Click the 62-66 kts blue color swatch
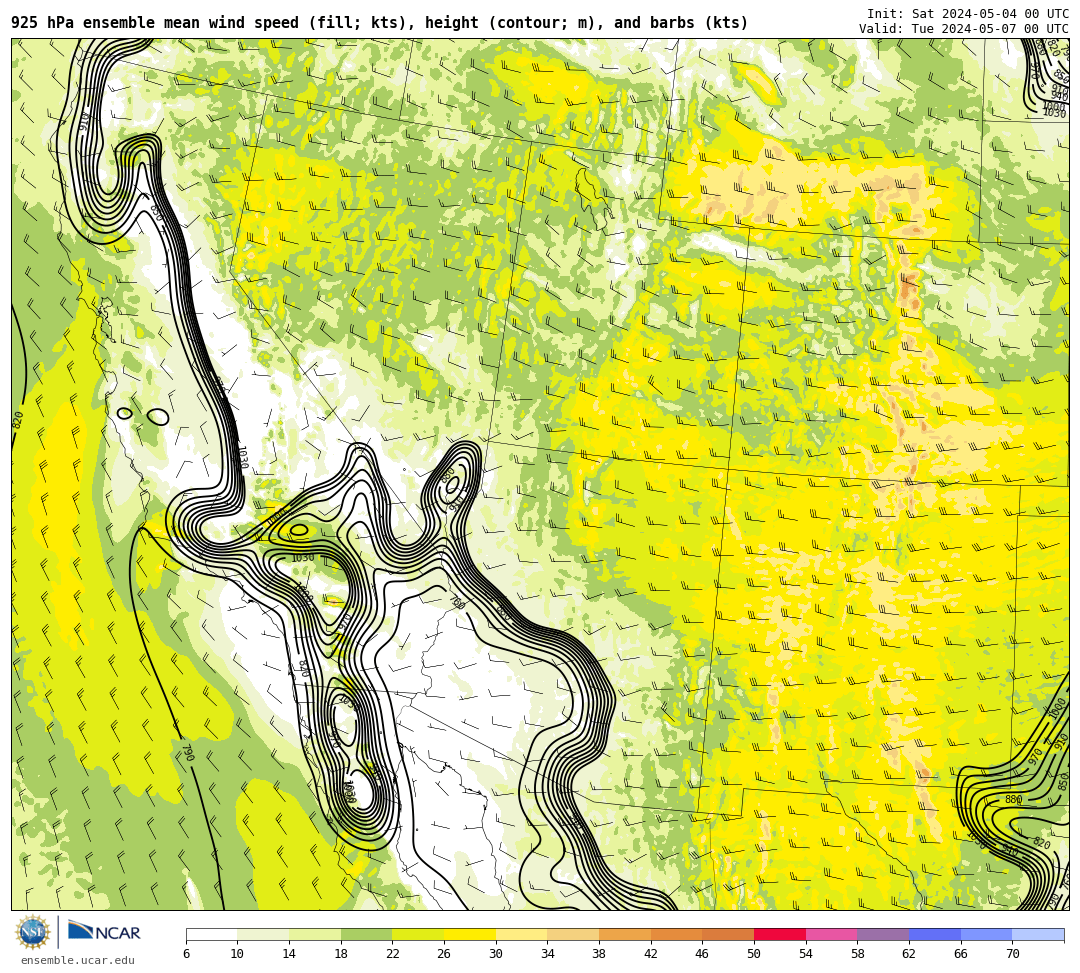The width and height of the screenshot is (1080, 973). point(935,934)
